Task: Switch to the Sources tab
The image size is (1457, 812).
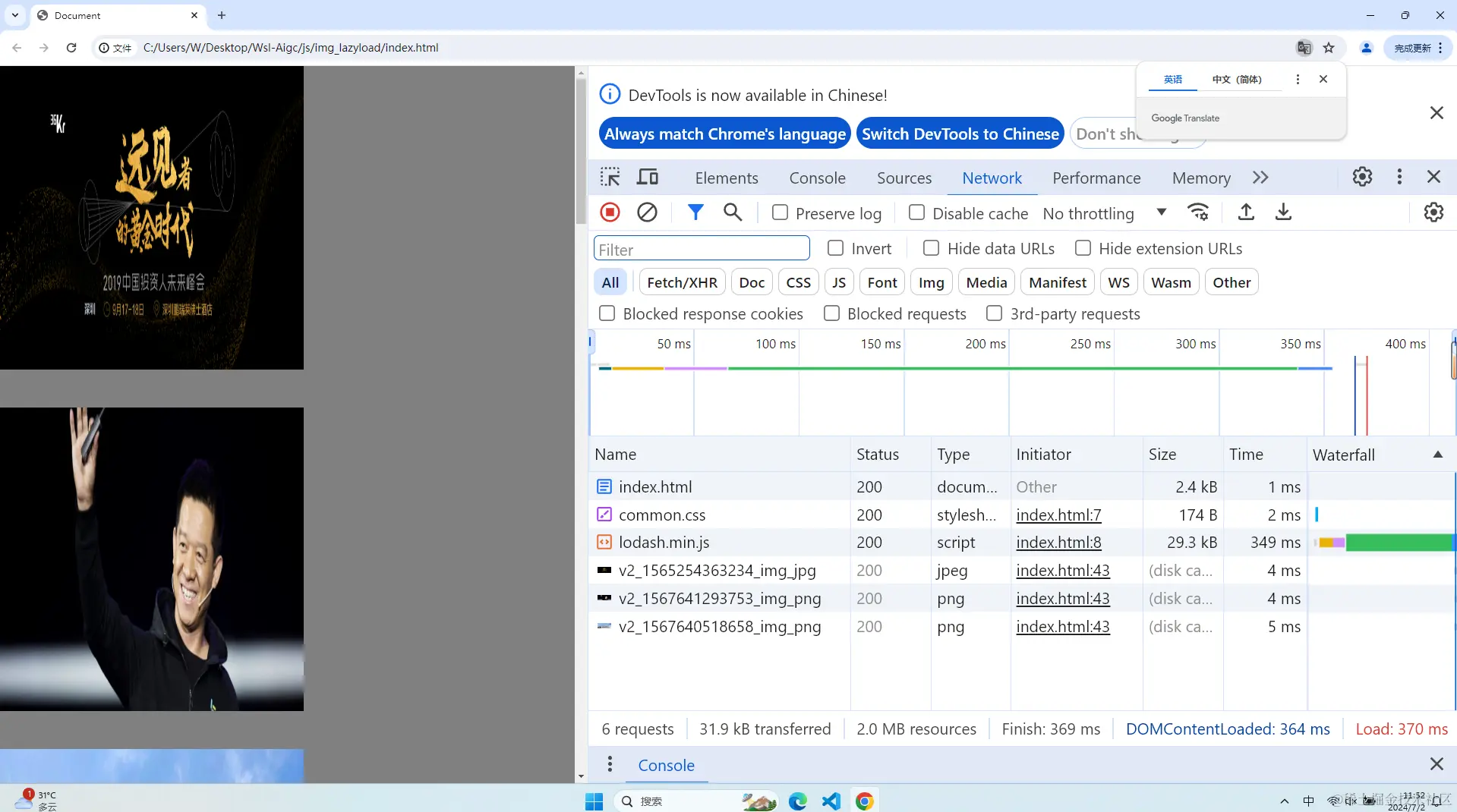Action: pyautogui.click(x=904, y=178)
